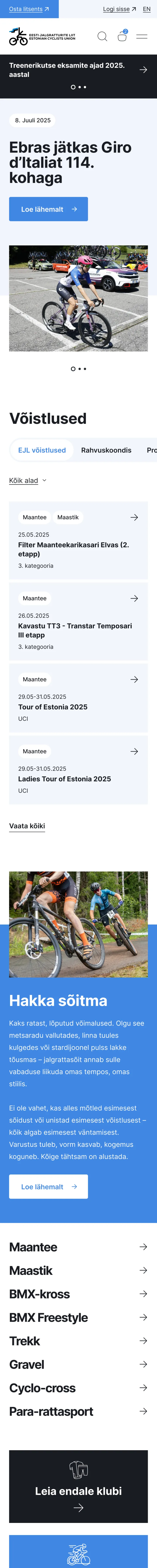Switch language to EN
Screen dimensions: 157x1568
pyautogui.click(x=147, y=9)
